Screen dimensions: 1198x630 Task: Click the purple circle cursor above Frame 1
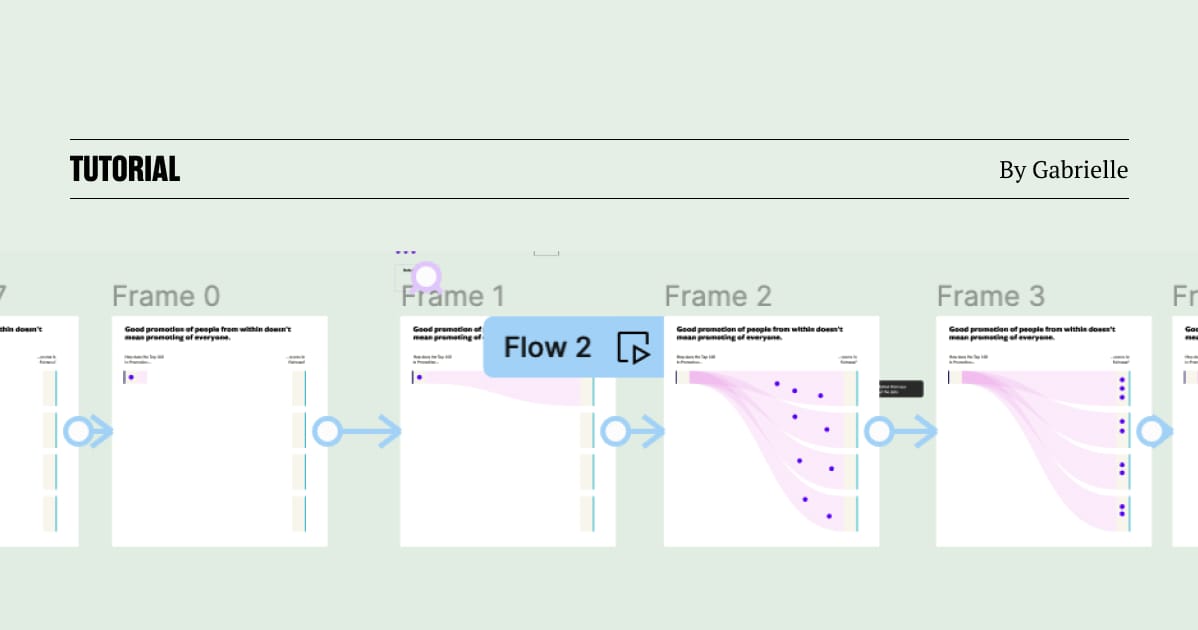click(427, 276)
